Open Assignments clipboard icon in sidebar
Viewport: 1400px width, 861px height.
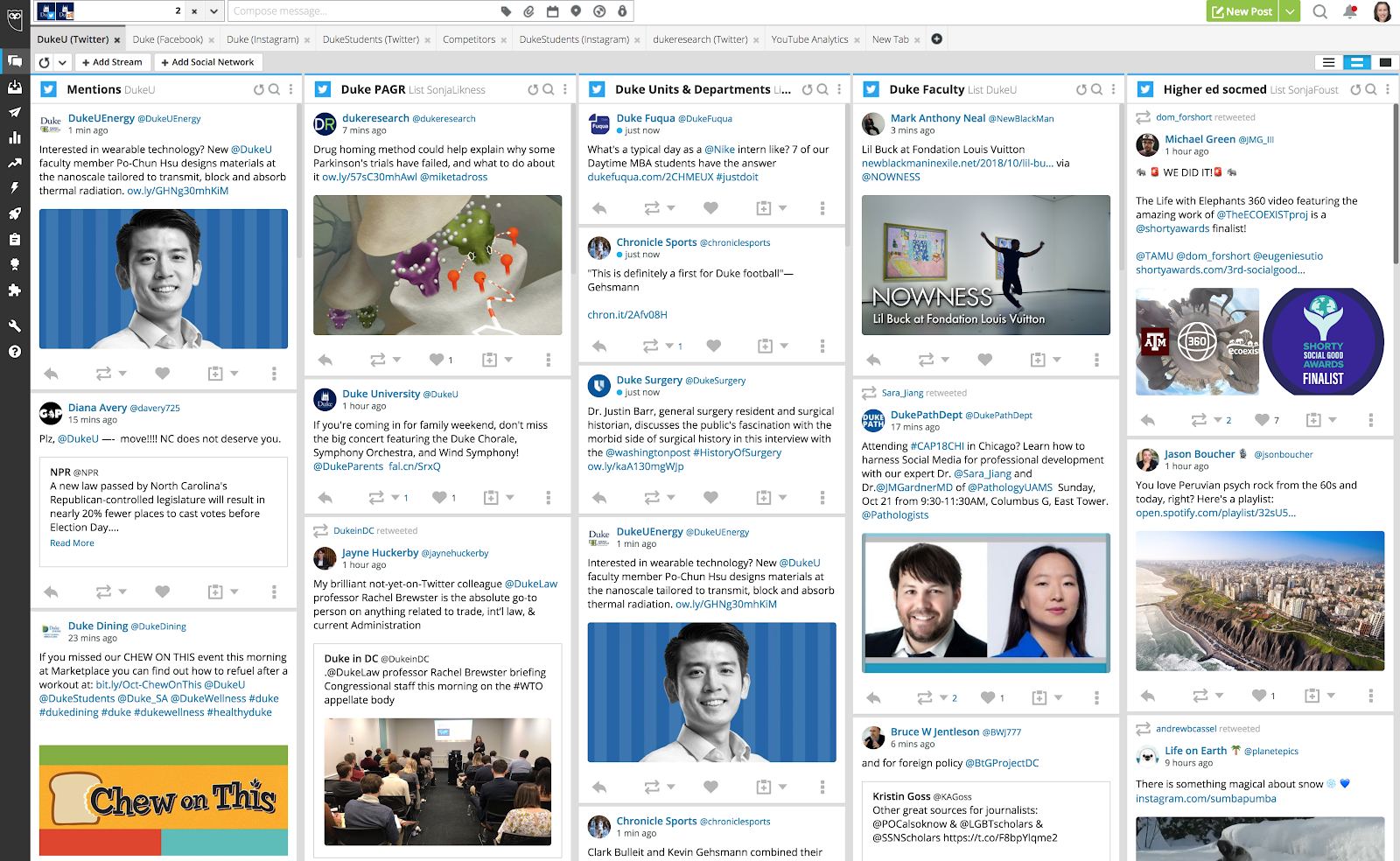(x=14, y=239)
